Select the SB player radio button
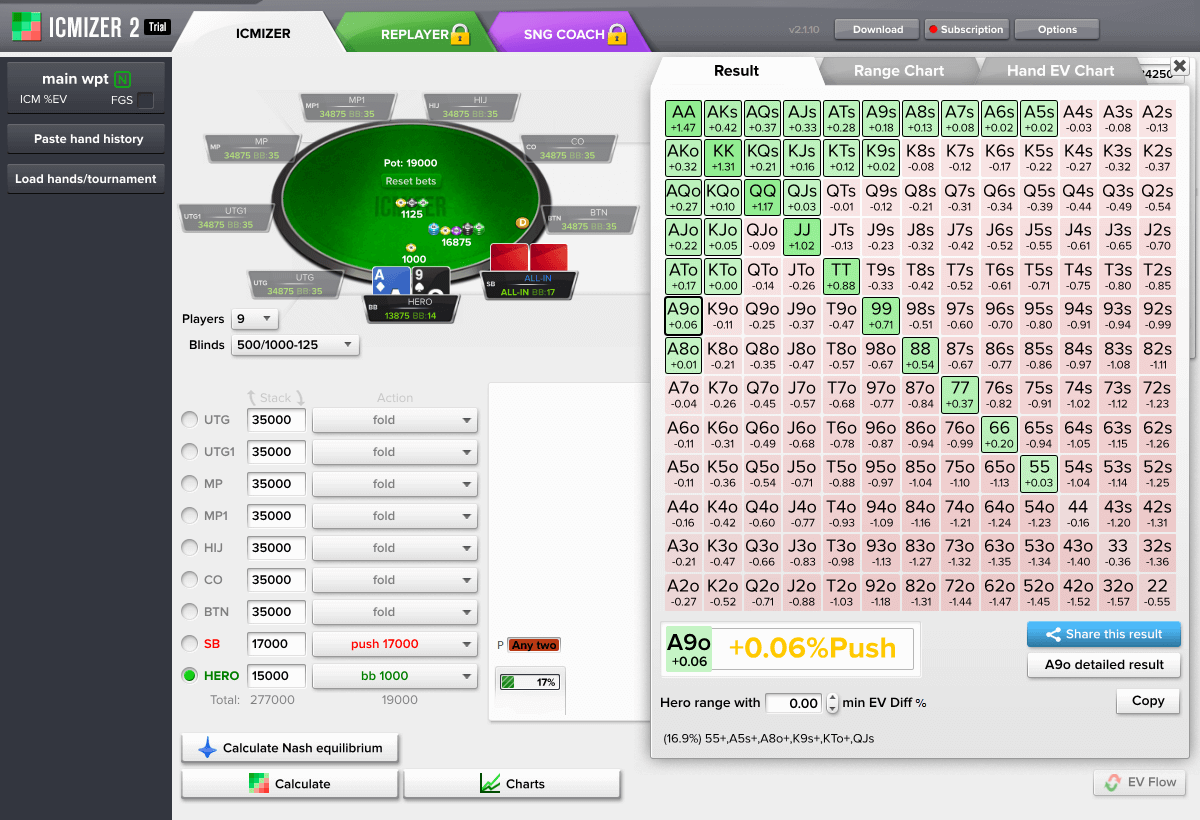The height and width of the screenshot is (820, 1200). click(189, 644)
